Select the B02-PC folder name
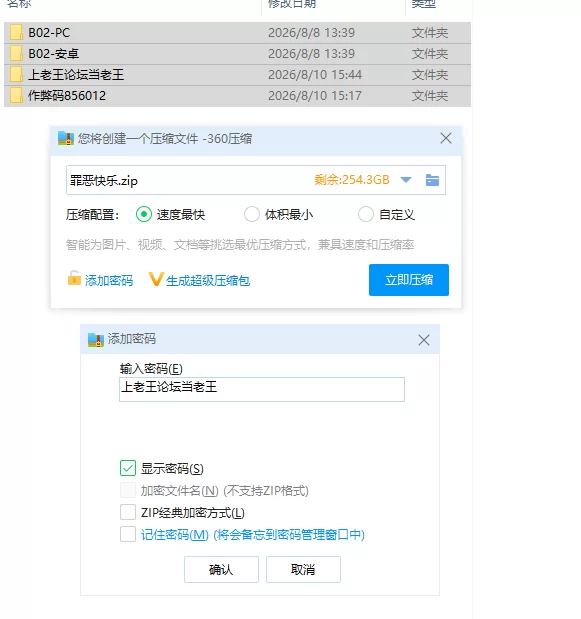The image size is (581, 619). pos(49,32)
